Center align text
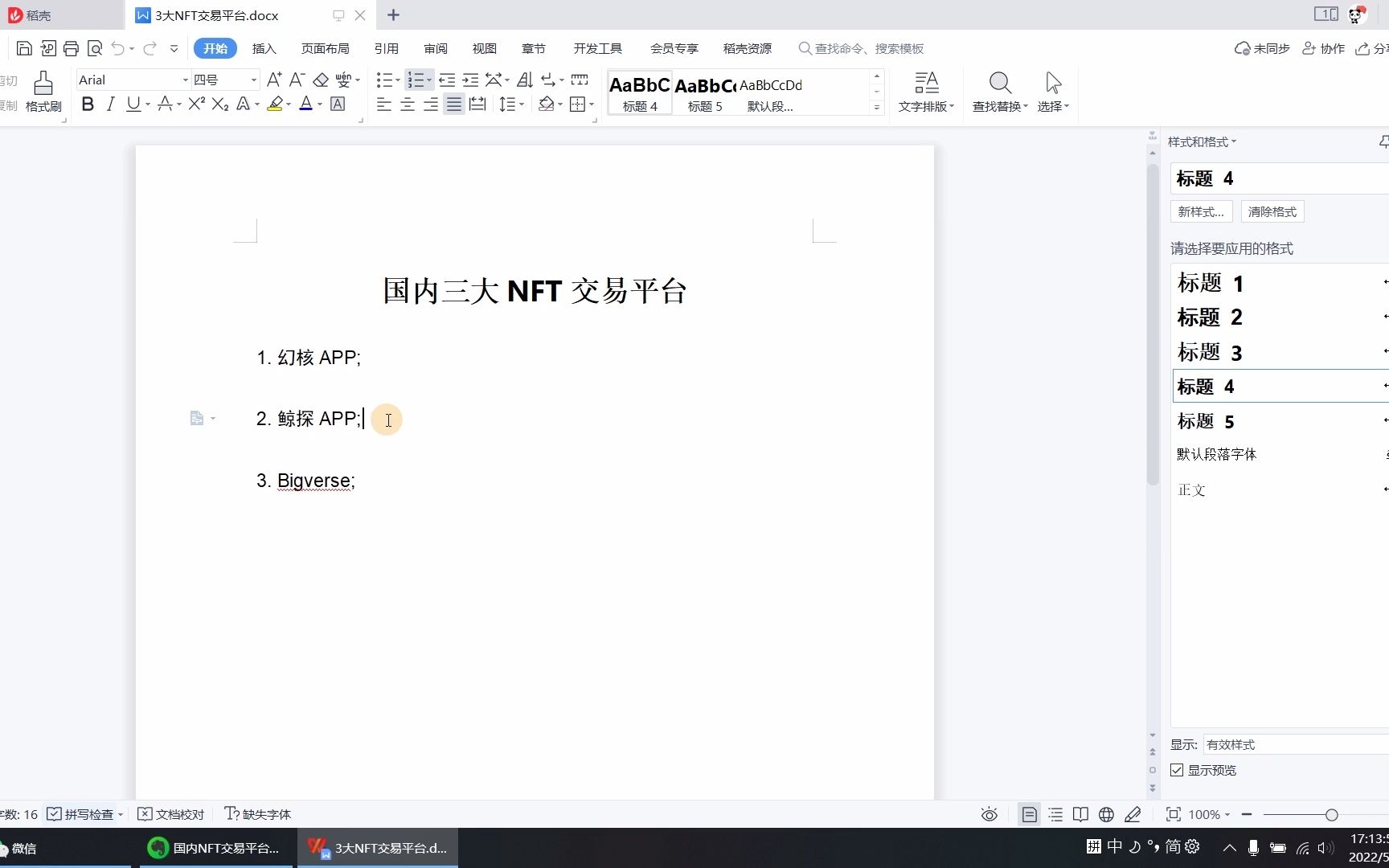This screenshot has width=1389, height=868. point(408,104)
